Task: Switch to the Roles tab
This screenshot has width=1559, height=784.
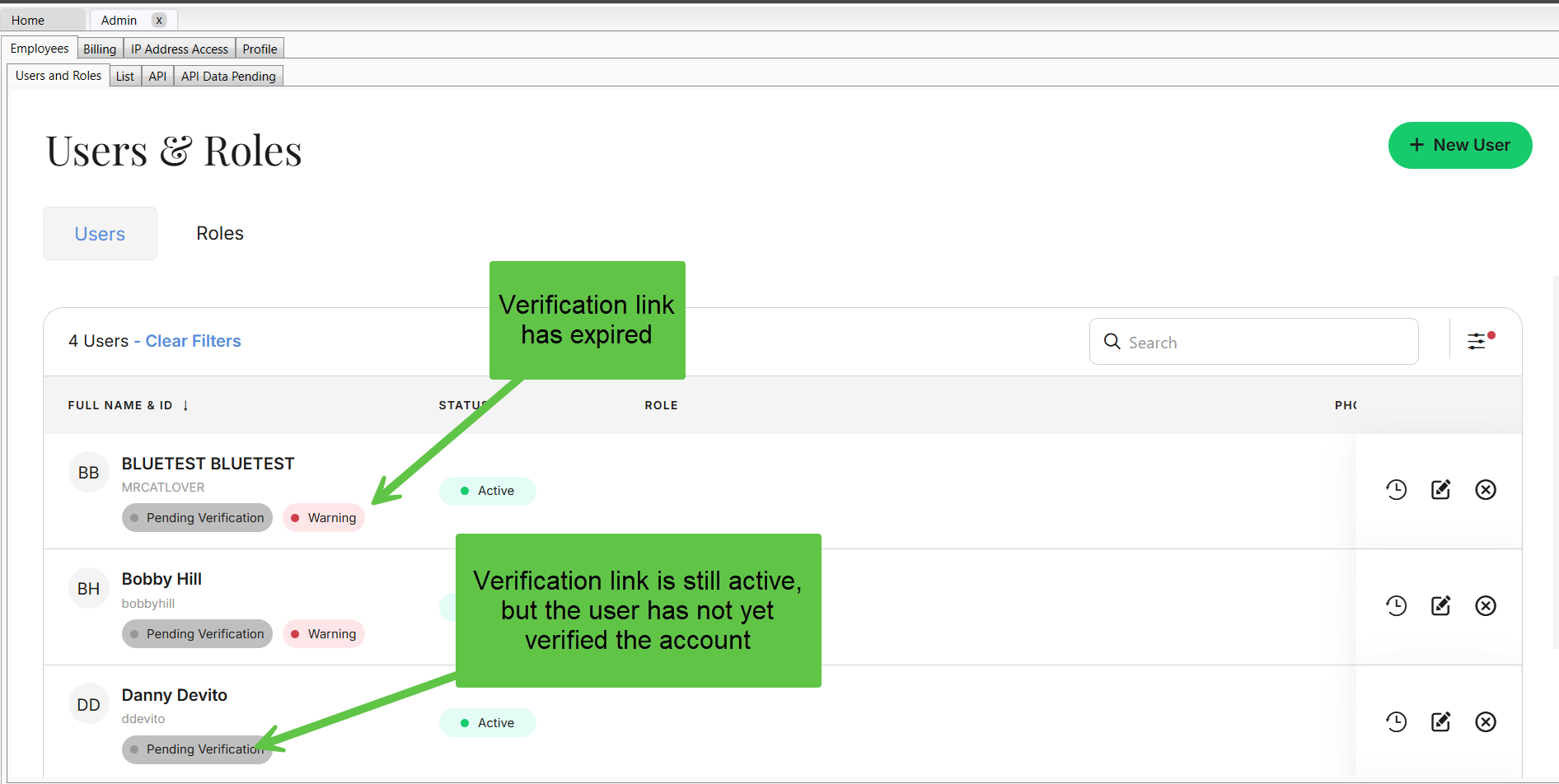Action: 220,234
